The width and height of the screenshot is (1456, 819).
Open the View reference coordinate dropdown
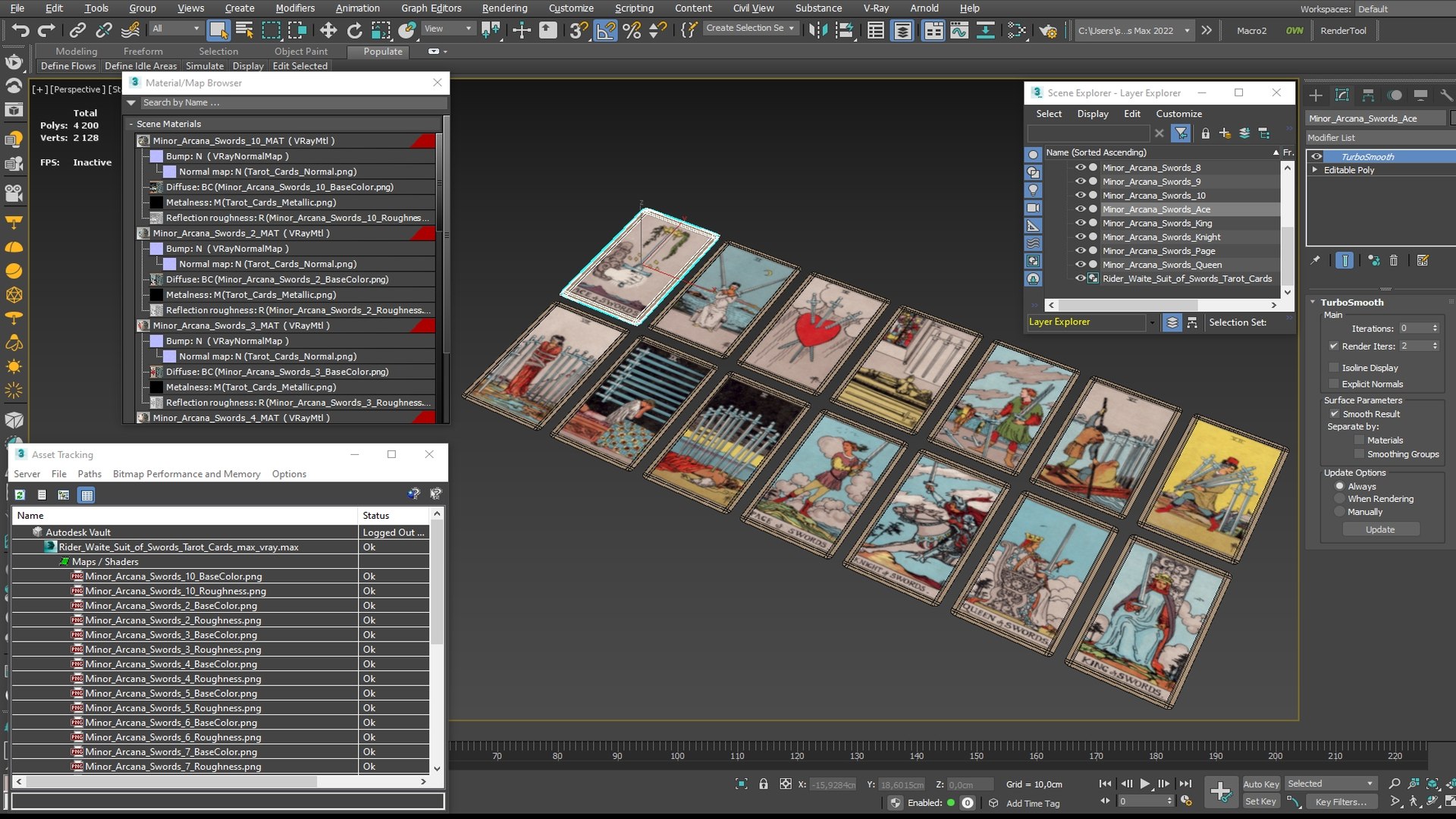click(447, 29)
